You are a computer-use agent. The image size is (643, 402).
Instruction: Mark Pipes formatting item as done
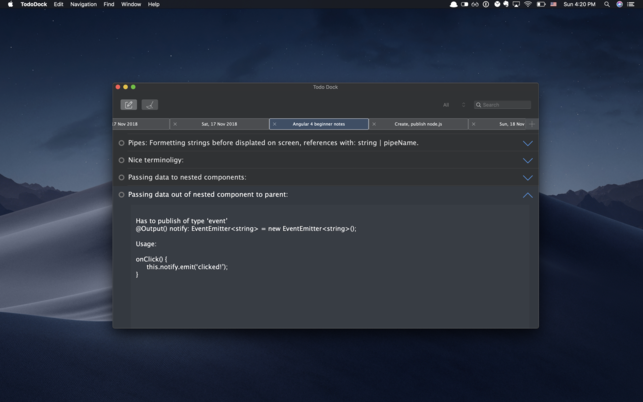121,143
